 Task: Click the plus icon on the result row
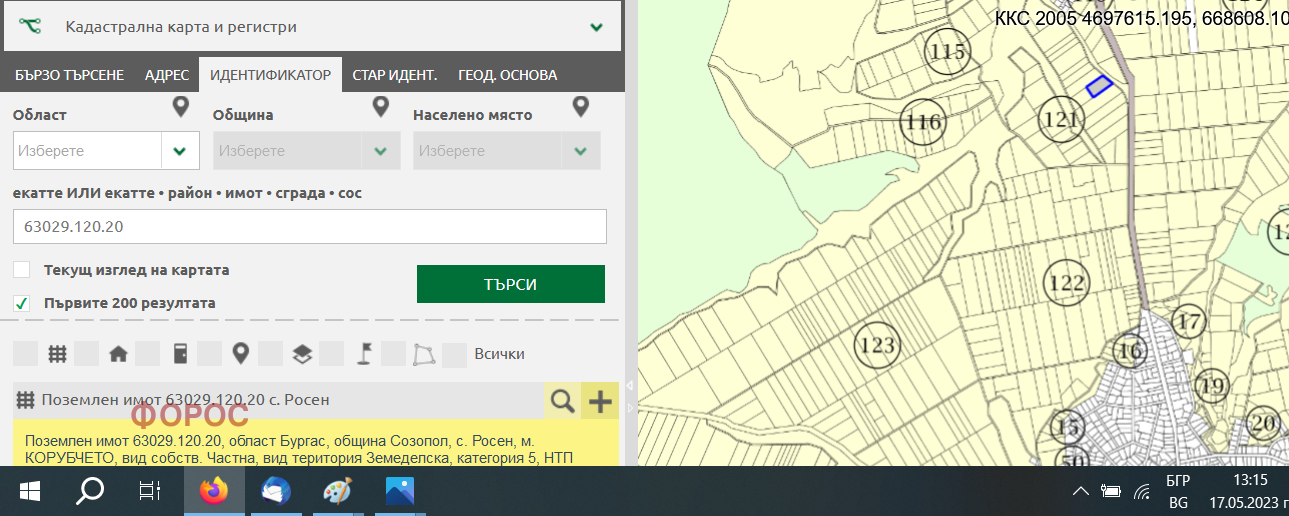coord(600,401)
